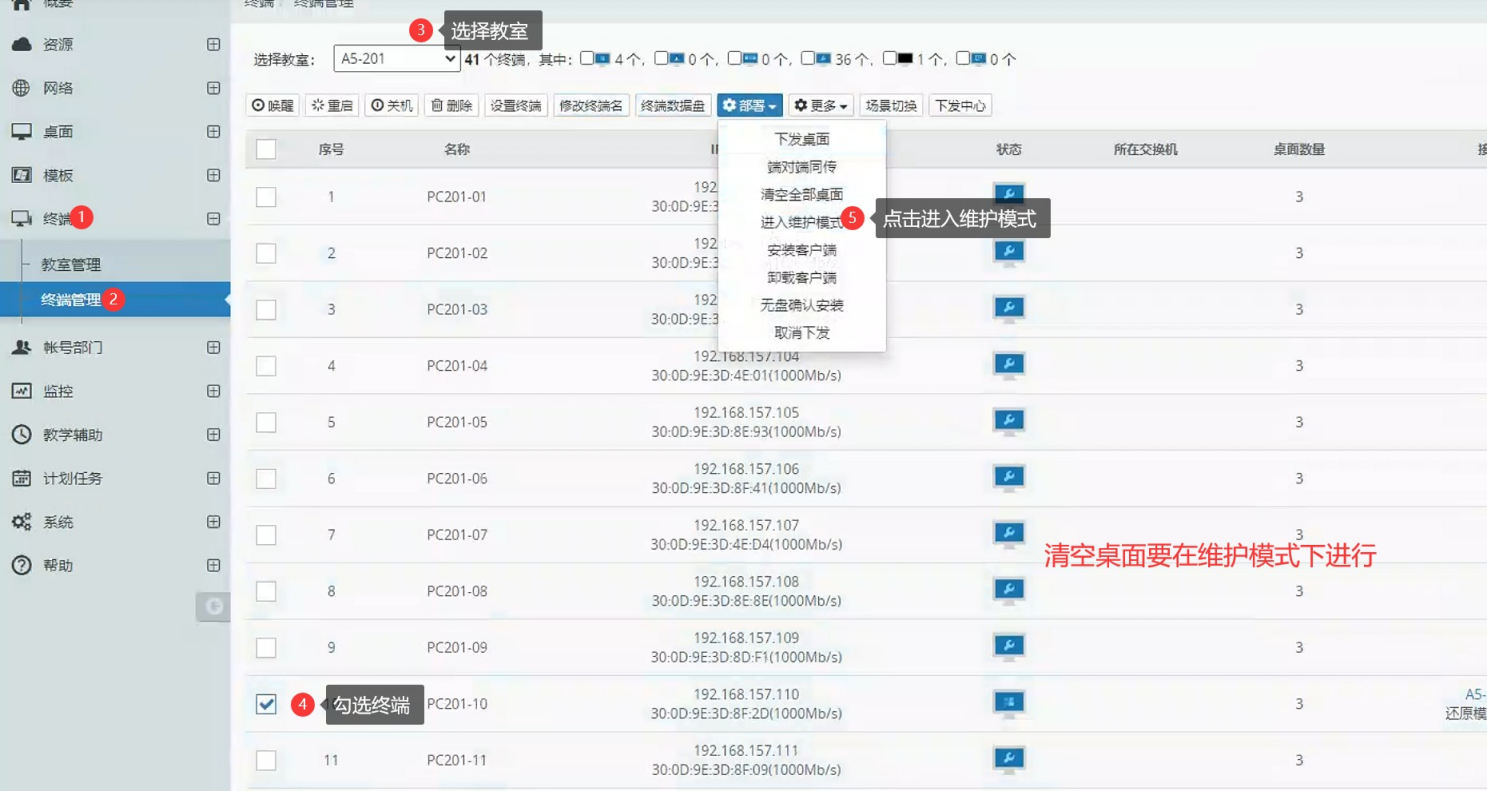Collapse sidebar with the round arrow button
The height and width of the screenshot is (791, 1487).
tap(212, 606)
